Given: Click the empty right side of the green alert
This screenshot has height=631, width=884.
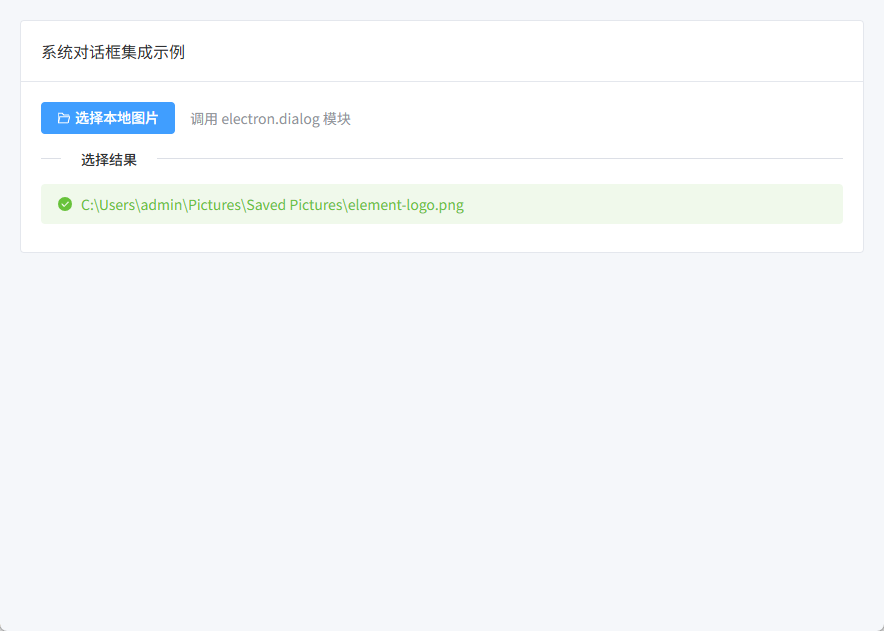Looking at the screenshot, I should [x=680, y=204].
